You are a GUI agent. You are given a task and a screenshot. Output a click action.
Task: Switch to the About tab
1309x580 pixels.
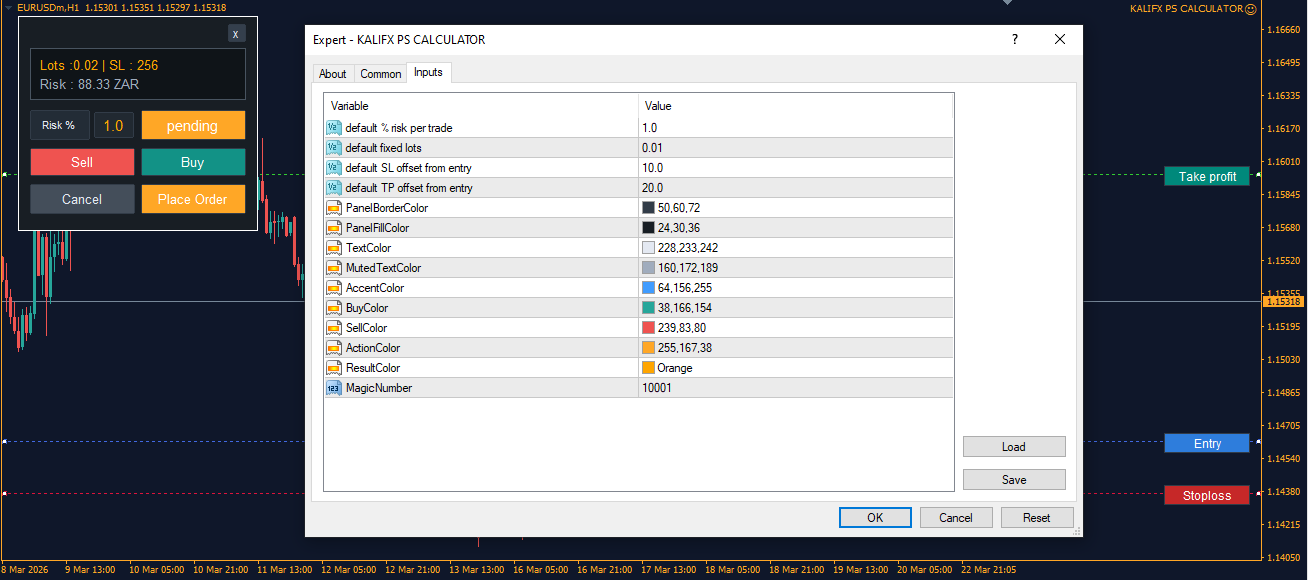[x=332, y=73]
